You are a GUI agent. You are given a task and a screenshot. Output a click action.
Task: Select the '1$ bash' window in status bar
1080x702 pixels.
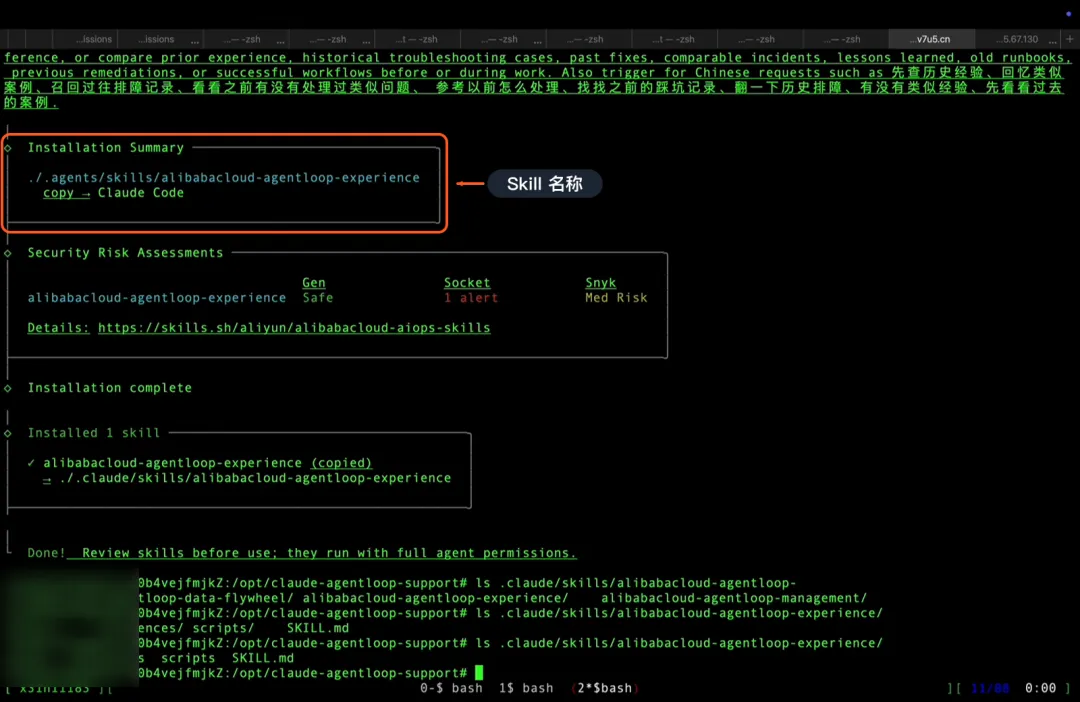[x=526, y=688]
